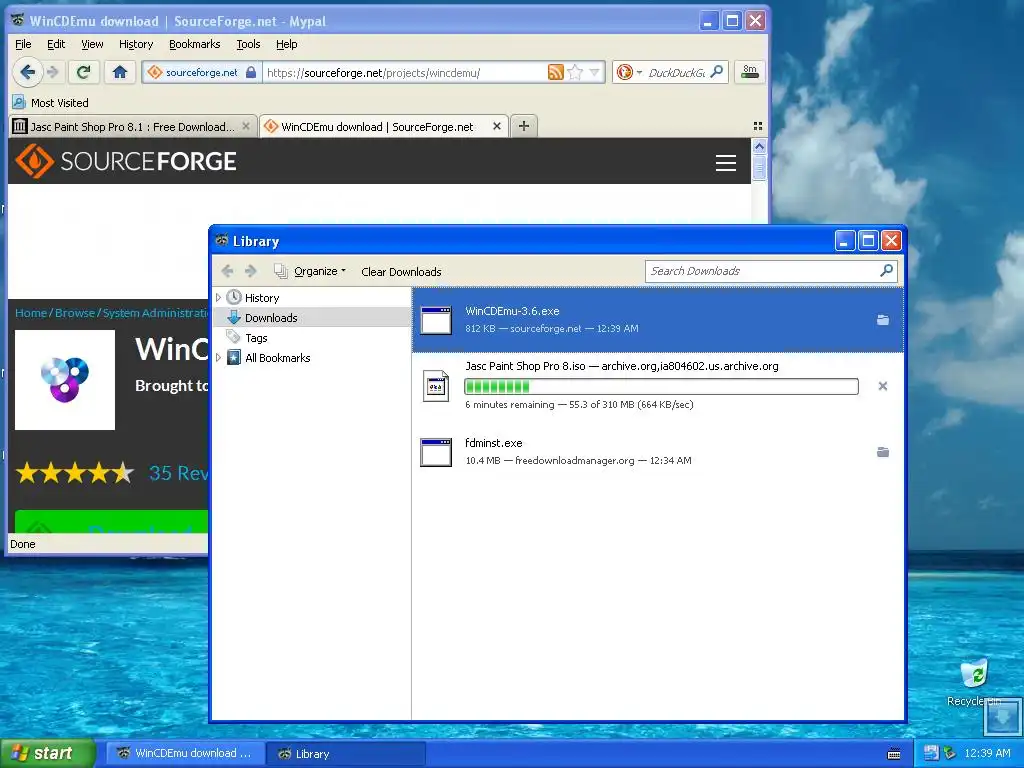This screenshot has height=768, width=1024.
Task: Click the Jasc Paint Shop Pro 8.iso file icon
Action: coord(436,386)
